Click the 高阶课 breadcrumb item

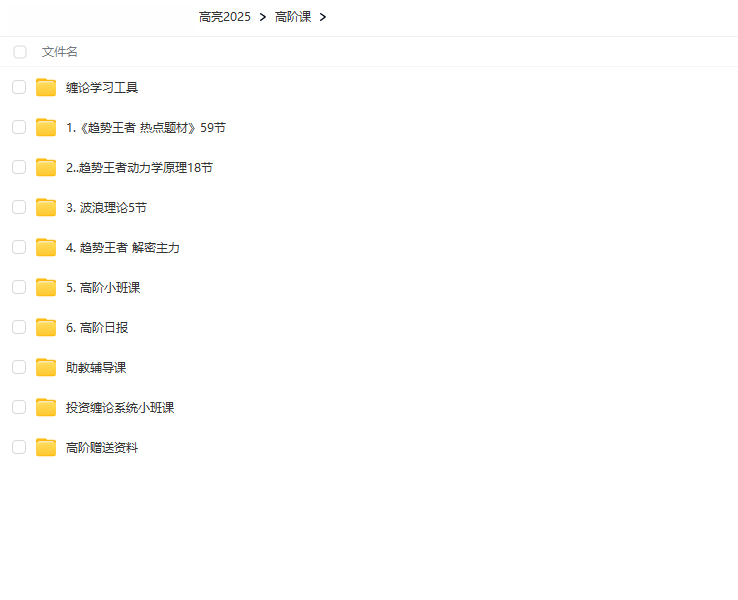pyautogui.click(x=293, y=17)
